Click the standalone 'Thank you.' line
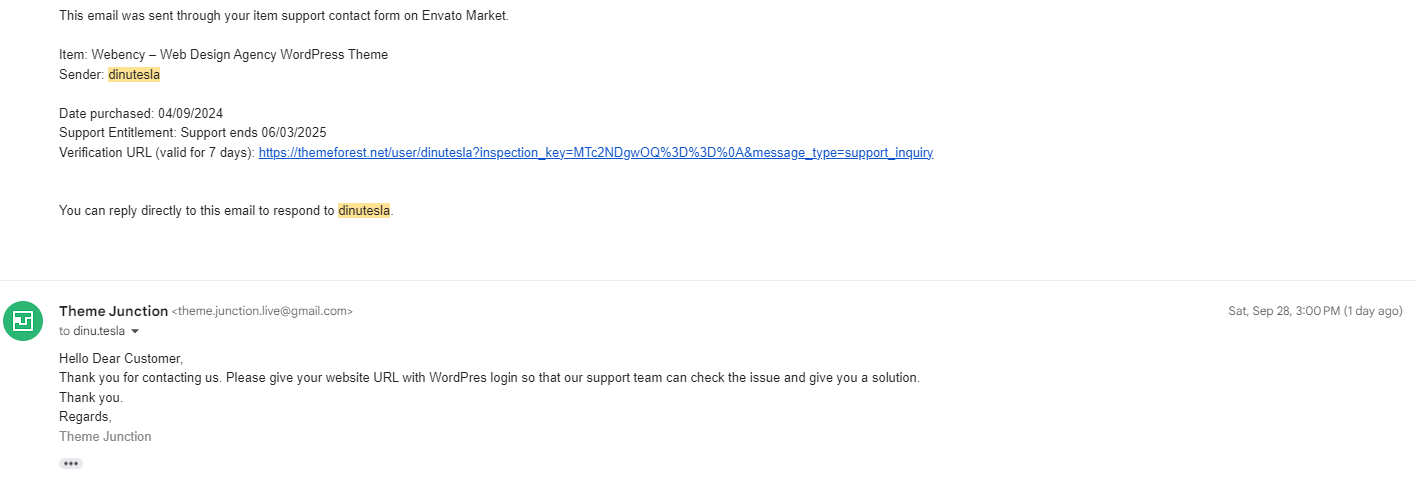Viewport: 1417px width, 491px height. pyautogui.click(x=91, y=398)
